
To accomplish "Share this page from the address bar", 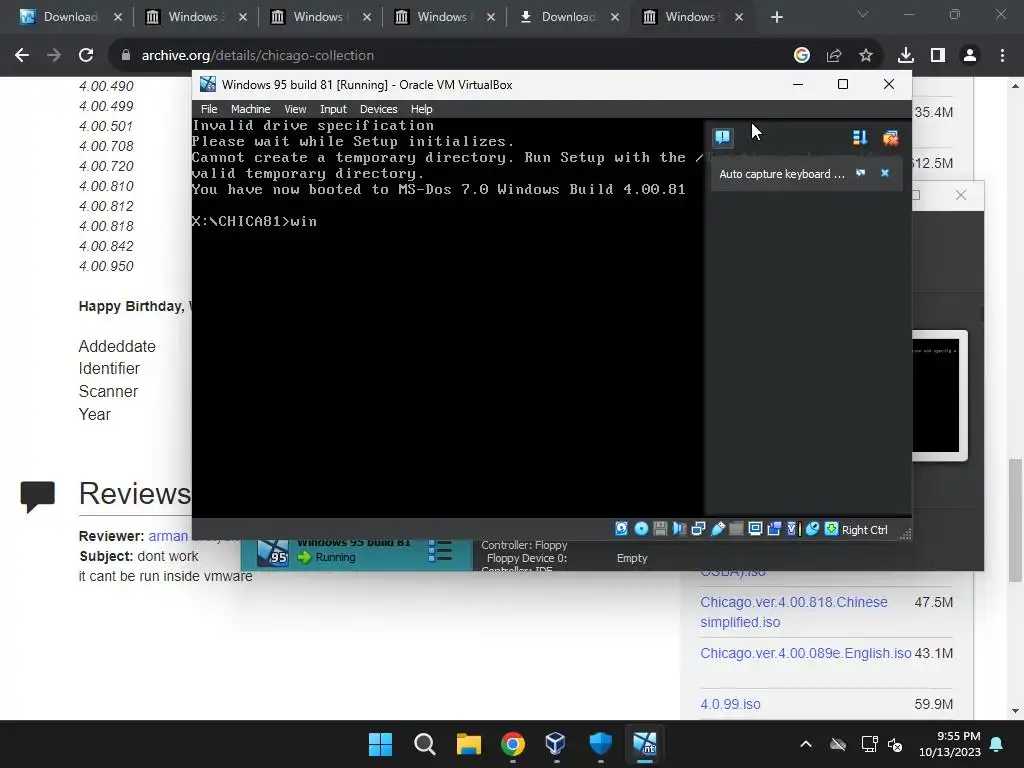I will tap(834, 56).
